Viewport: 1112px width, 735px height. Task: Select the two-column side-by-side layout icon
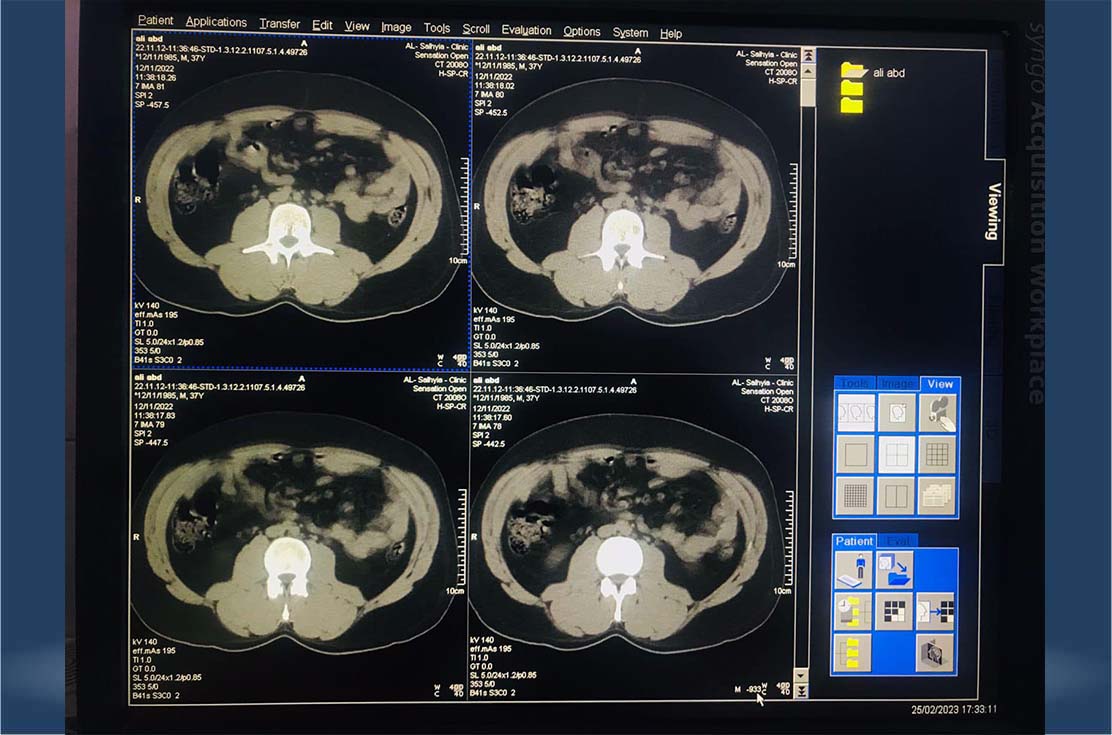[896, 496]
